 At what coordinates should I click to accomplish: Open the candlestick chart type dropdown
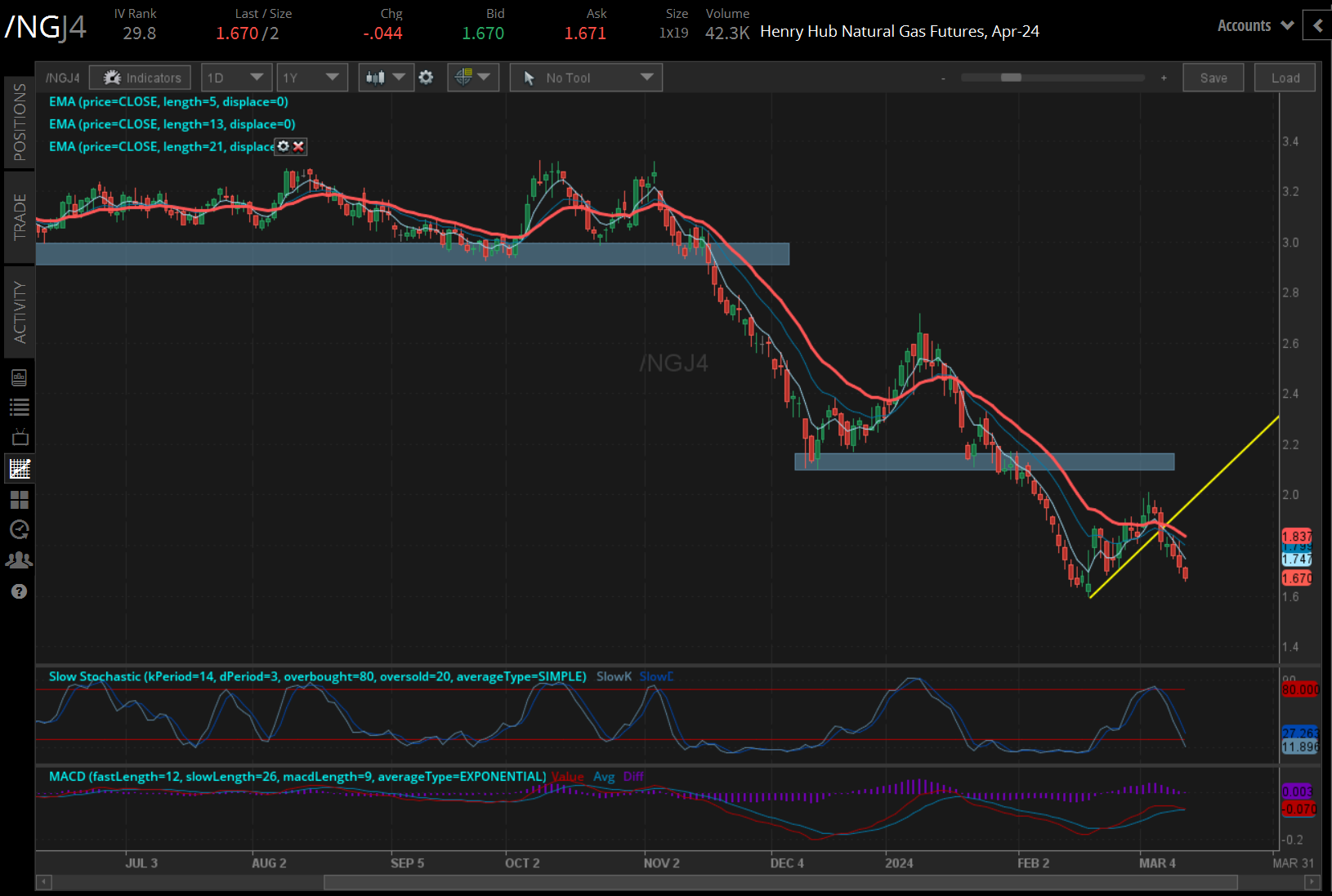[386, 78]
